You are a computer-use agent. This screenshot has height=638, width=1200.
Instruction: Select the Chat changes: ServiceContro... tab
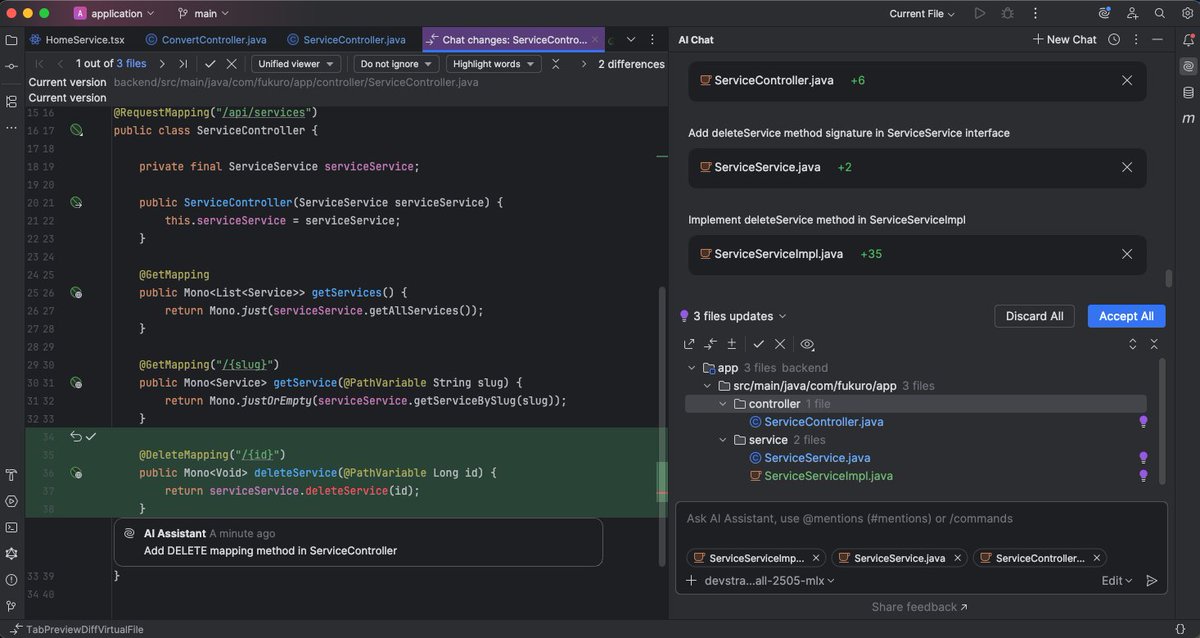(513, 39)
